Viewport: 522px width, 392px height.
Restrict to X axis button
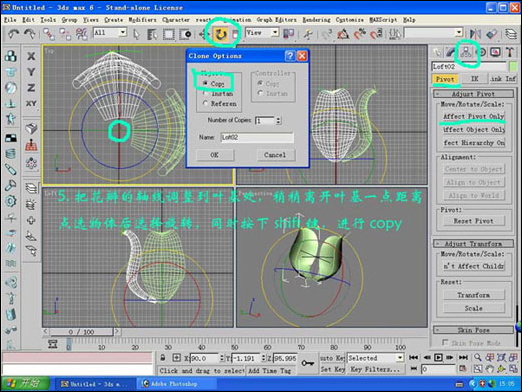point(31,56)
